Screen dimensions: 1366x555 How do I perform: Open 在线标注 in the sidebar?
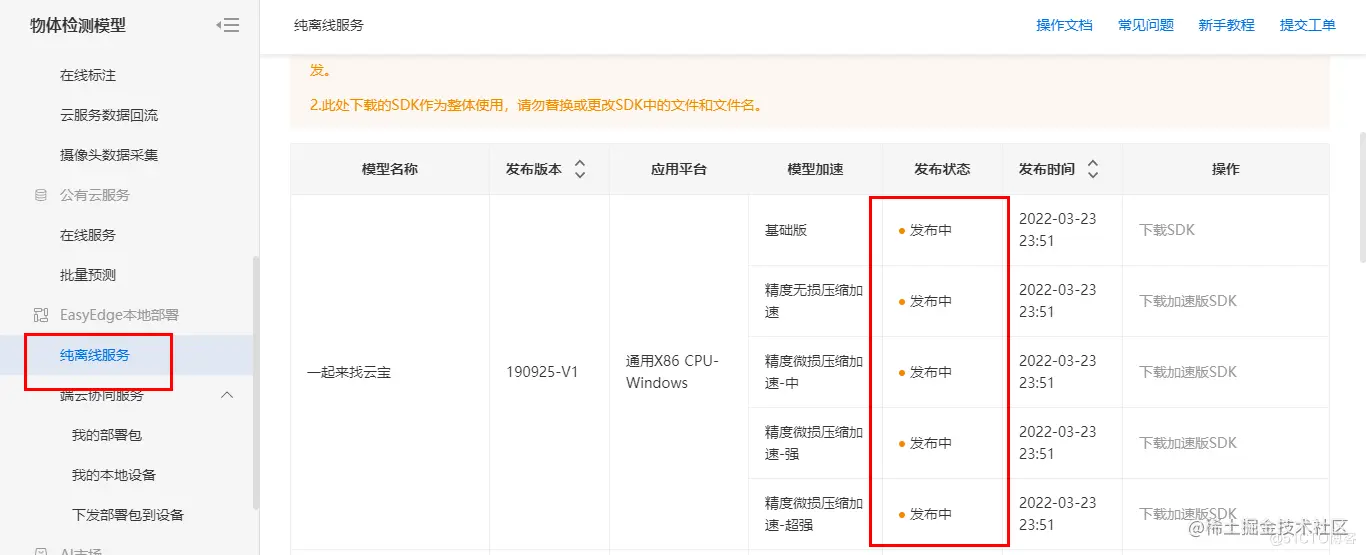coord(89,75)
